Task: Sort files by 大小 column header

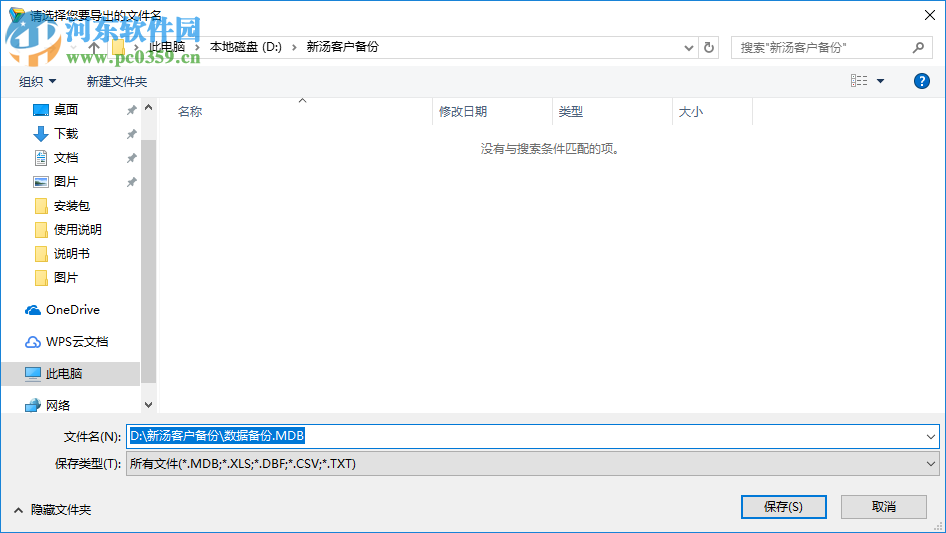Action: pyautogui.click(x=691, y=112)
